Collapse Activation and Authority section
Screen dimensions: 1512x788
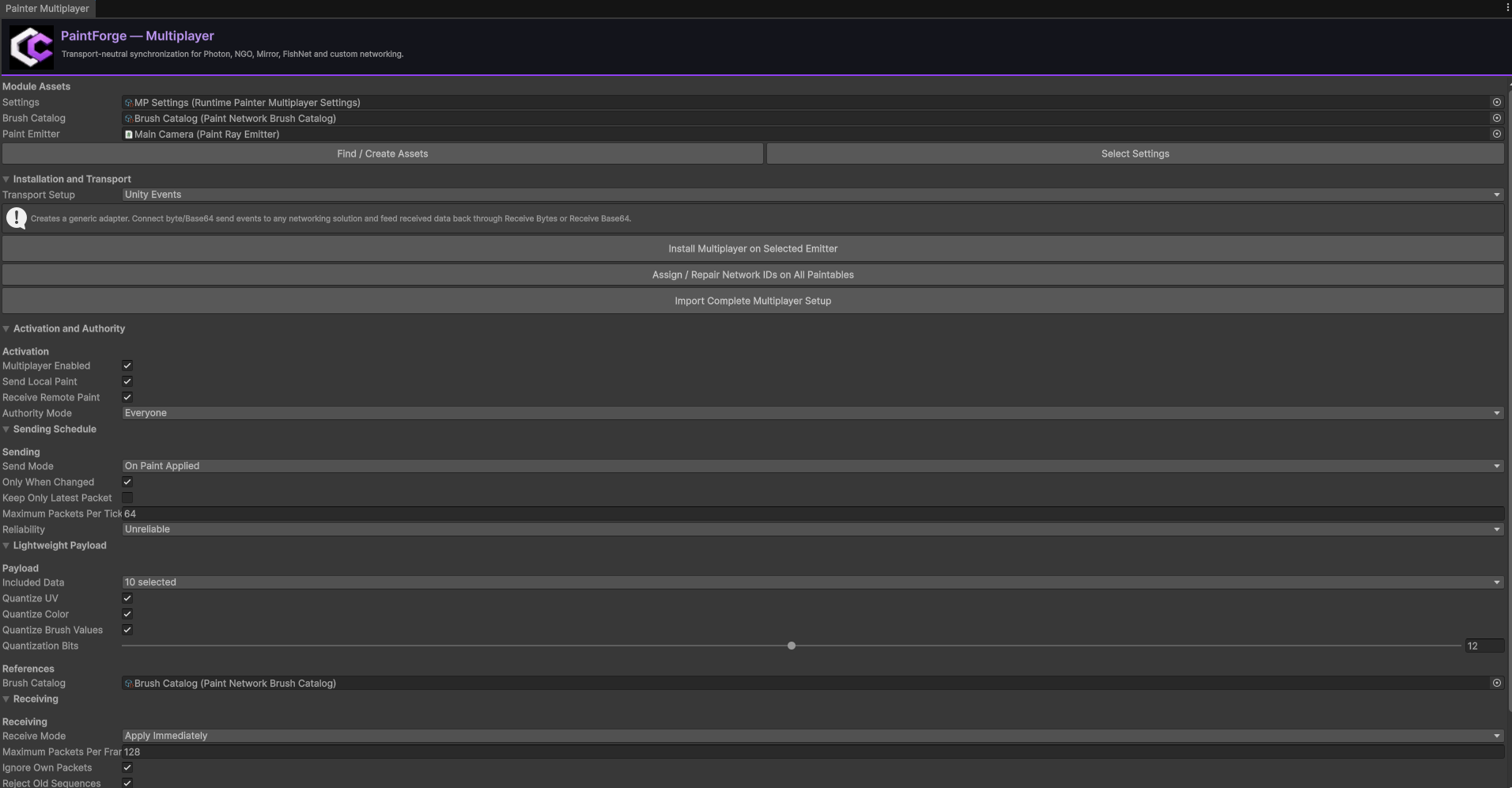[x=6, y=329]
